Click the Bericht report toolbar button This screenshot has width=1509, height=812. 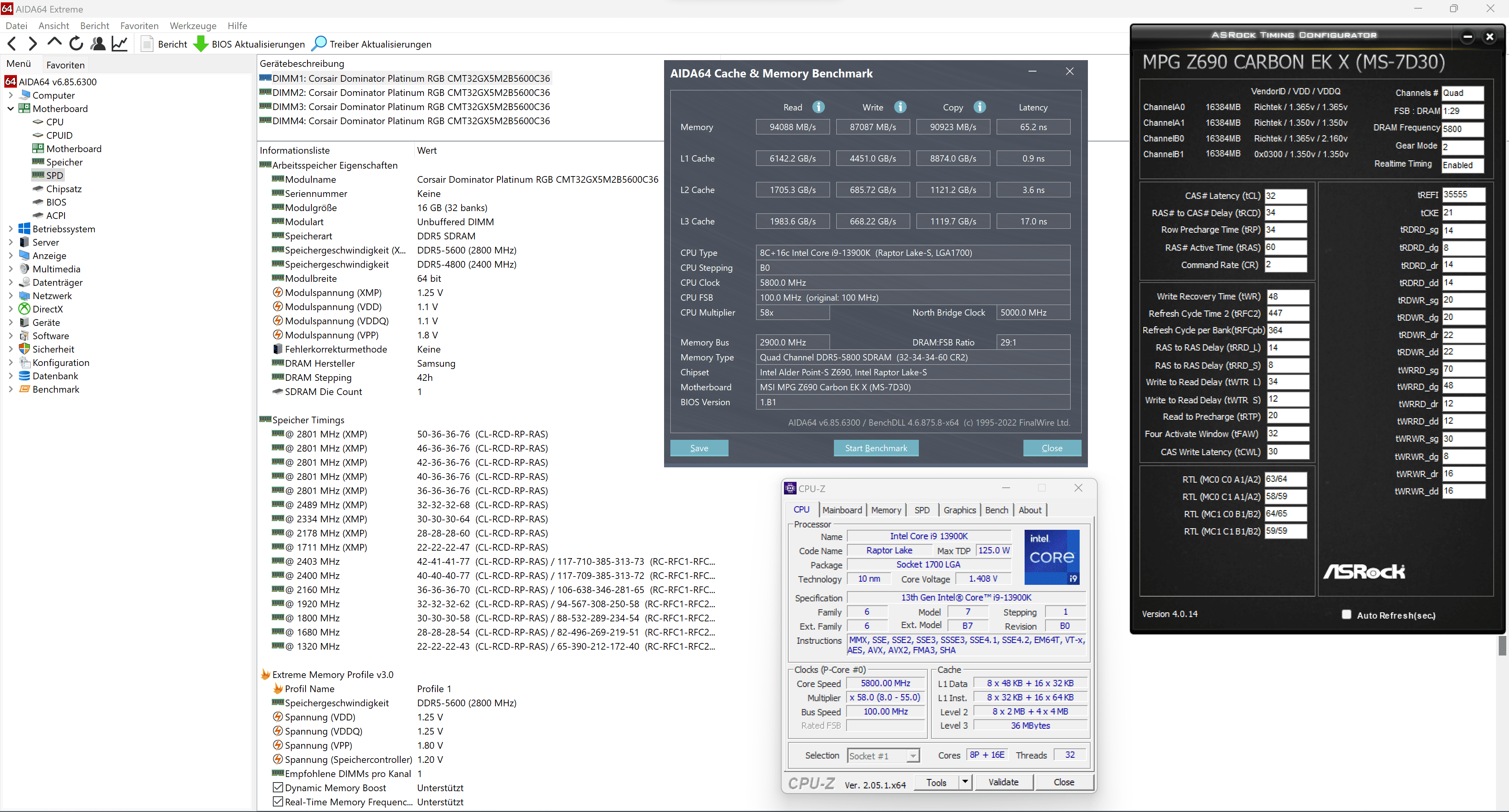[164, 44]
